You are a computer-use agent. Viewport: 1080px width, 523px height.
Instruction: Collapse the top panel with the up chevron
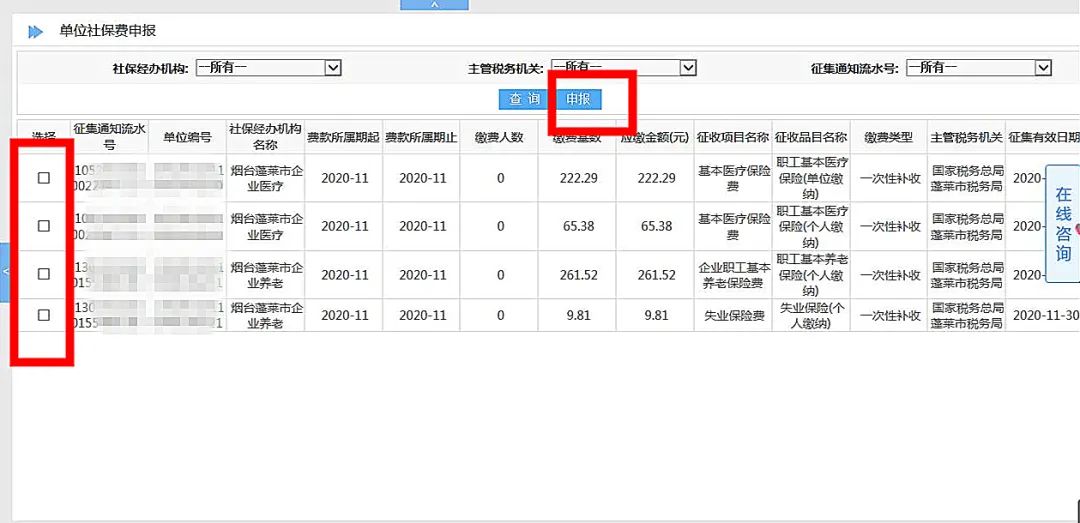(x=435, y=4)
